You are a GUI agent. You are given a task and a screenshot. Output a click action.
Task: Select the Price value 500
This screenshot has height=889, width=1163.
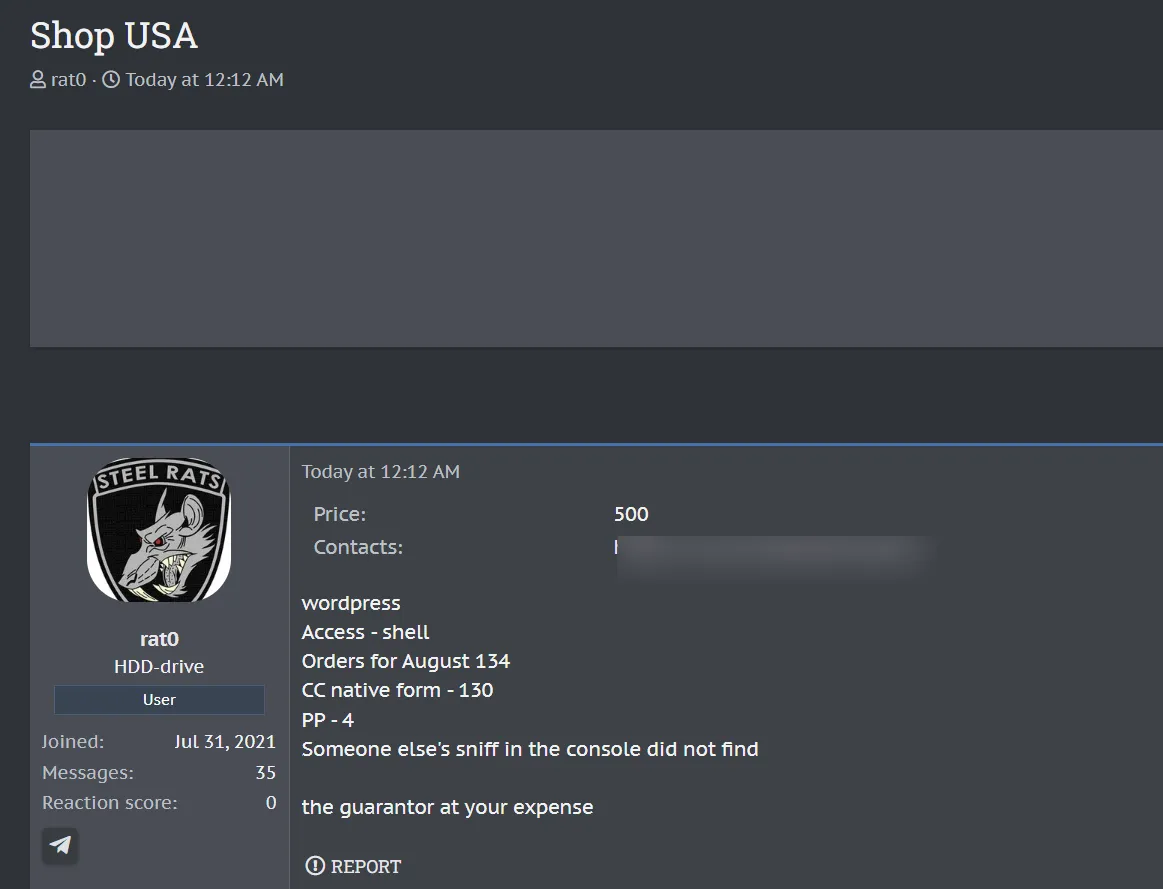tap(631, 515)
